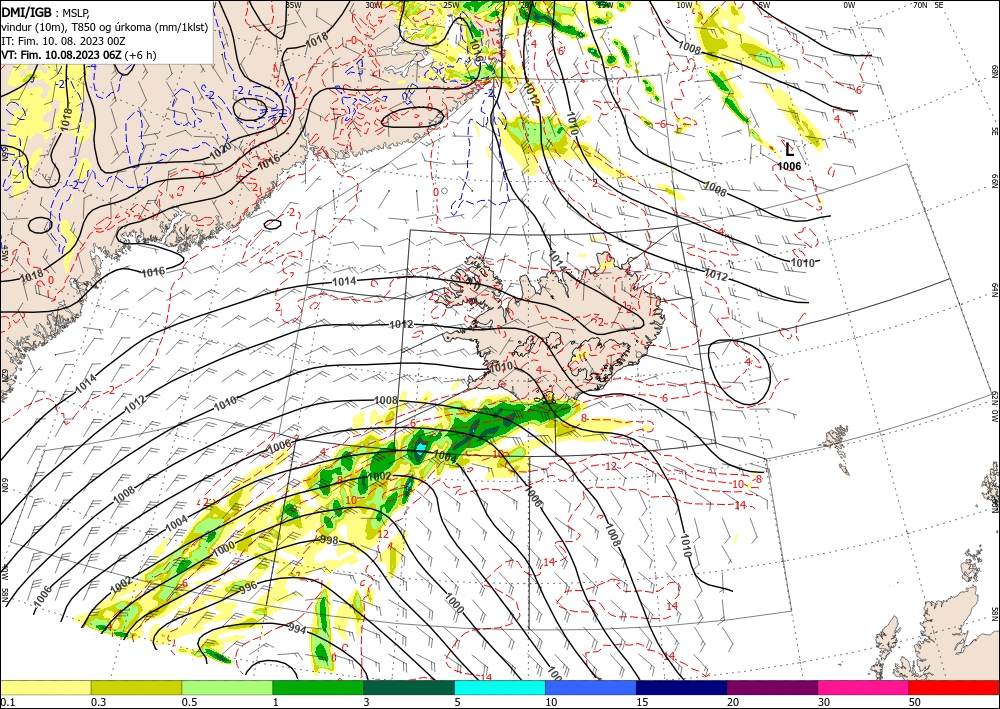Select the 'VT: Fim. 10.08.2023 06Z (+6 h)' line
Screen dimensions: 1000x709
click(78, 55)
